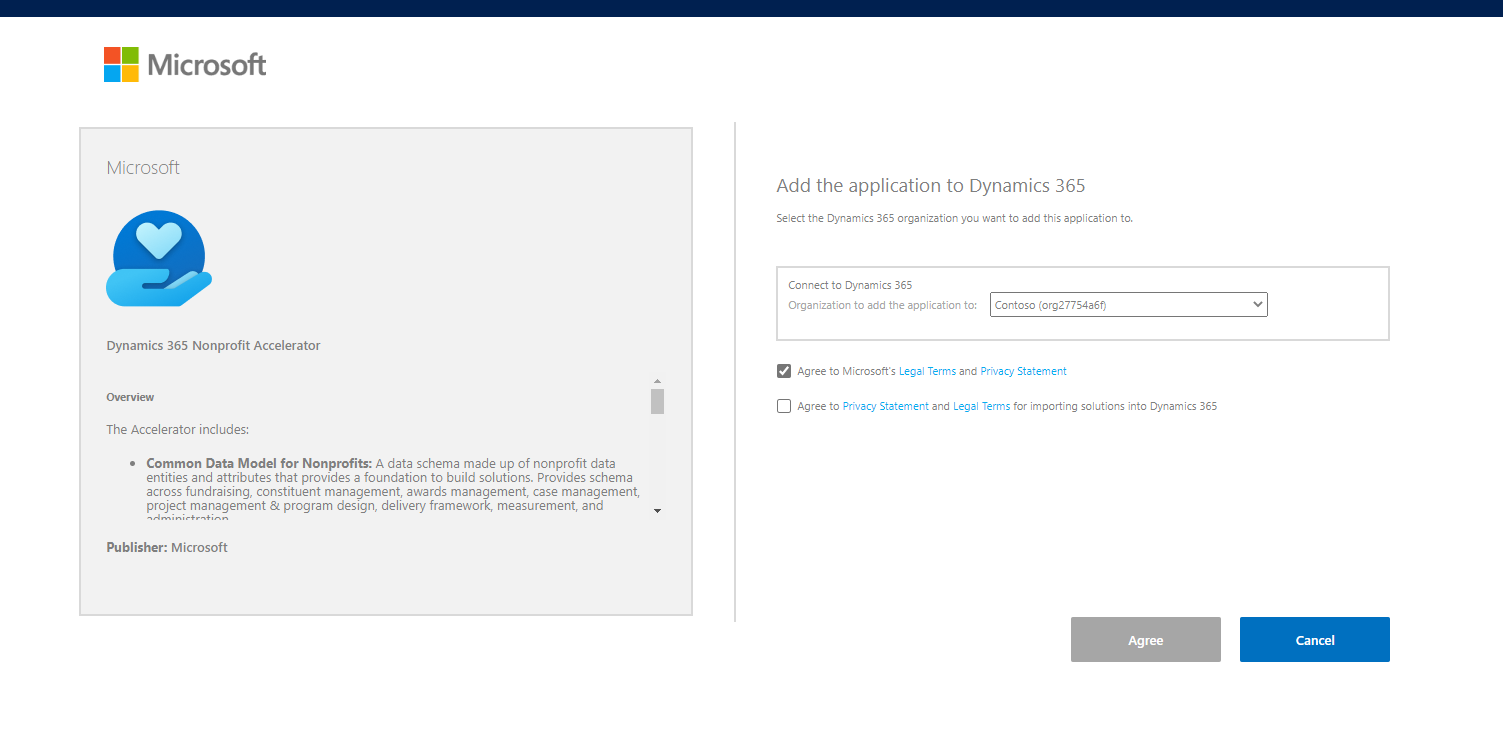Click the Publisher: Microsoft label
The width and height of the screenshot is (1503, 730).
(x=167, y=547)
